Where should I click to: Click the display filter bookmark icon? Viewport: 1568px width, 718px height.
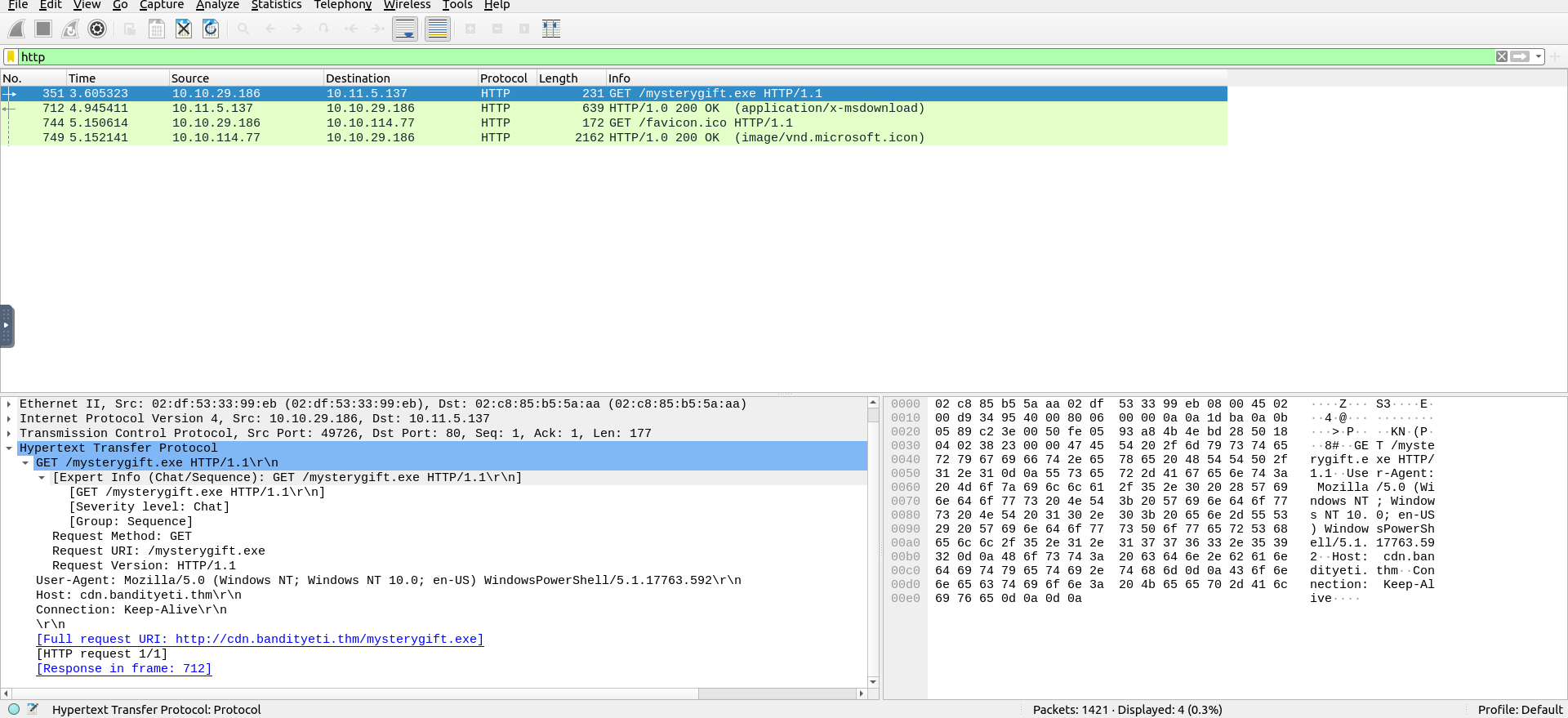[x=11, y=56]
